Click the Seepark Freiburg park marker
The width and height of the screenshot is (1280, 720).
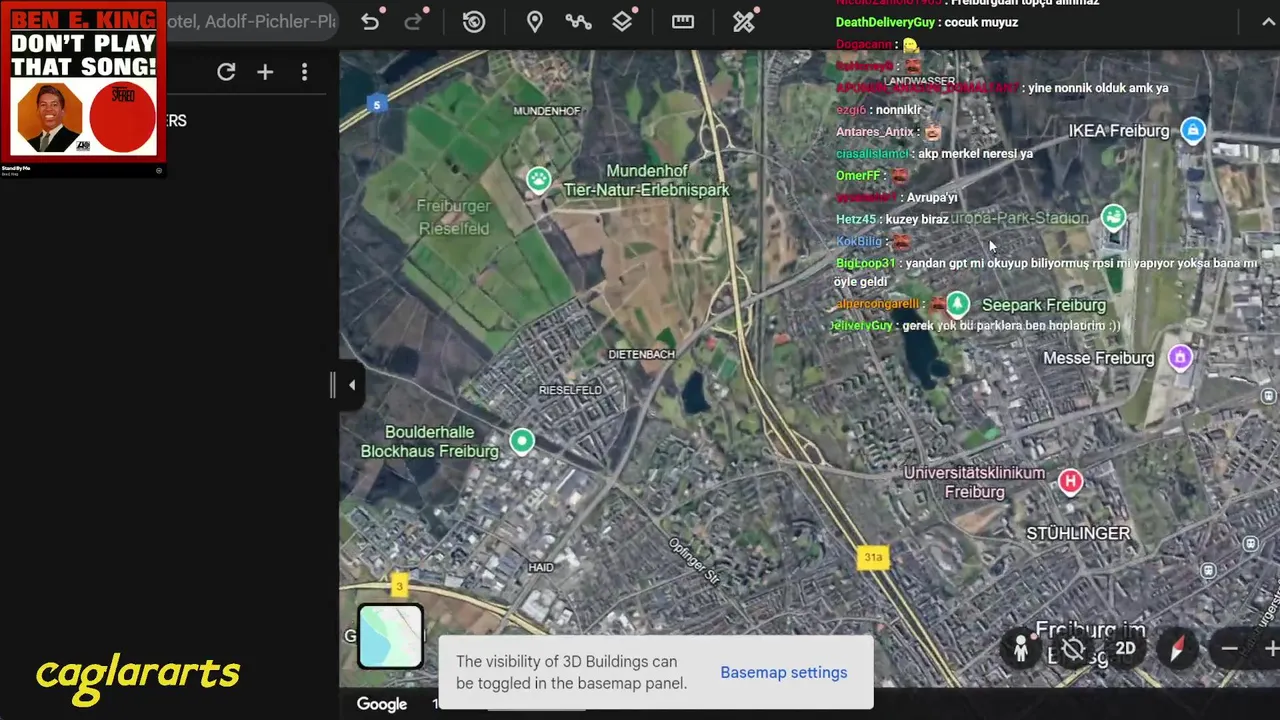958,304
